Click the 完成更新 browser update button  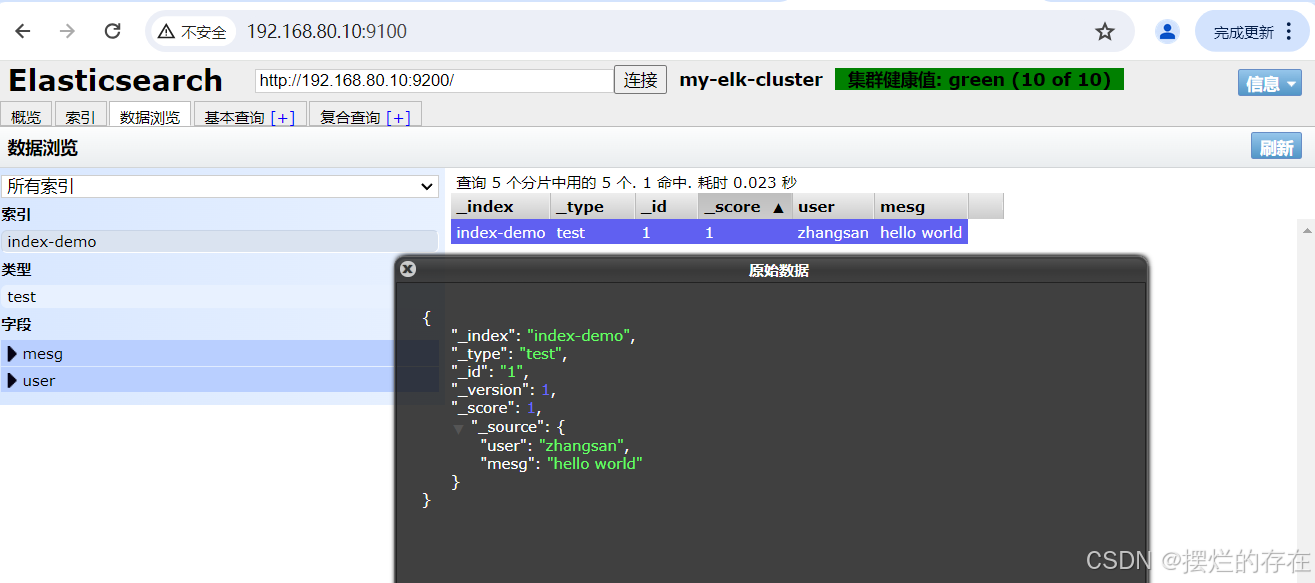tap(1253, 32)
